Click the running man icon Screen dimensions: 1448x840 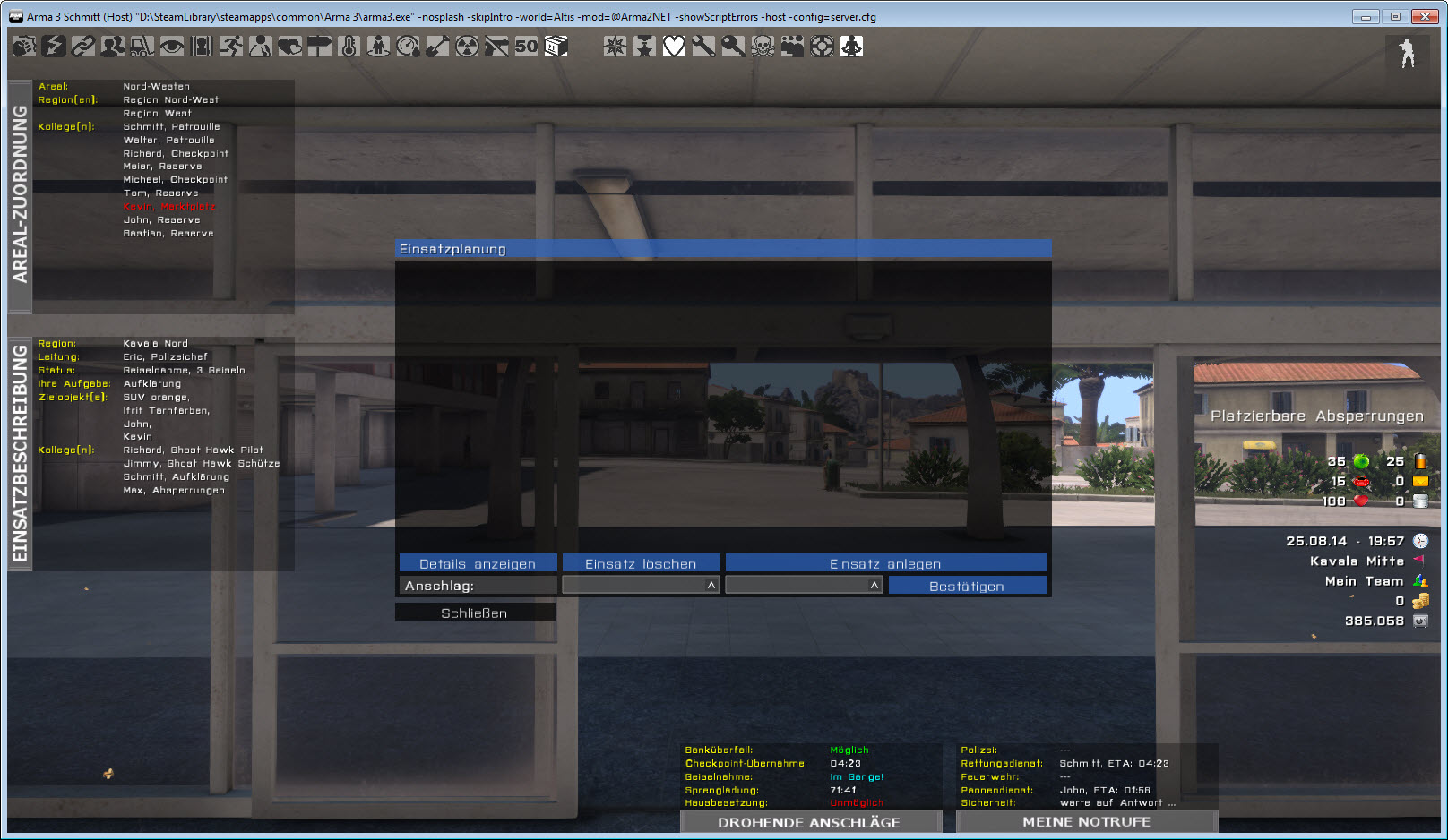[x=231, y=46]
